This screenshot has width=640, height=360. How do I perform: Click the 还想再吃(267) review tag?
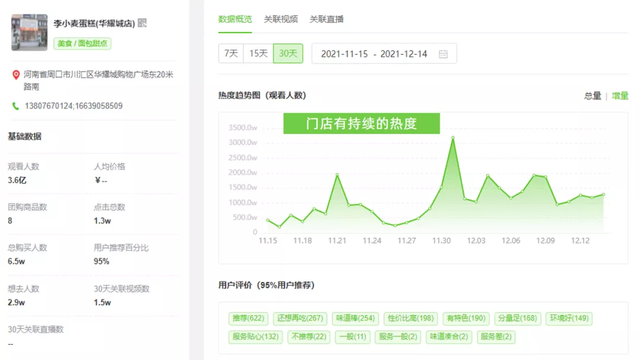(x=300, y=318)
